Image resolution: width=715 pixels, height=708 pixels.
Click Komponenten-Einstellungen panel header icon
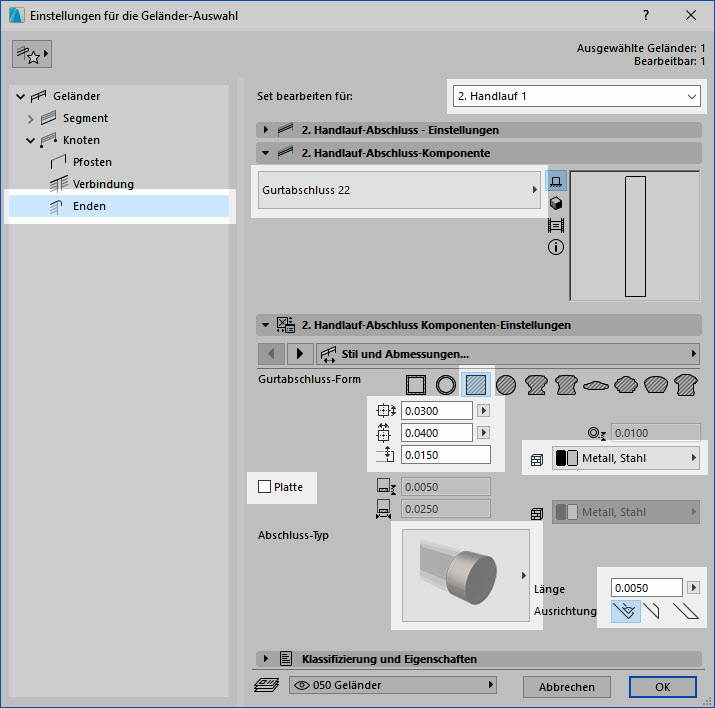coord(286,325)
